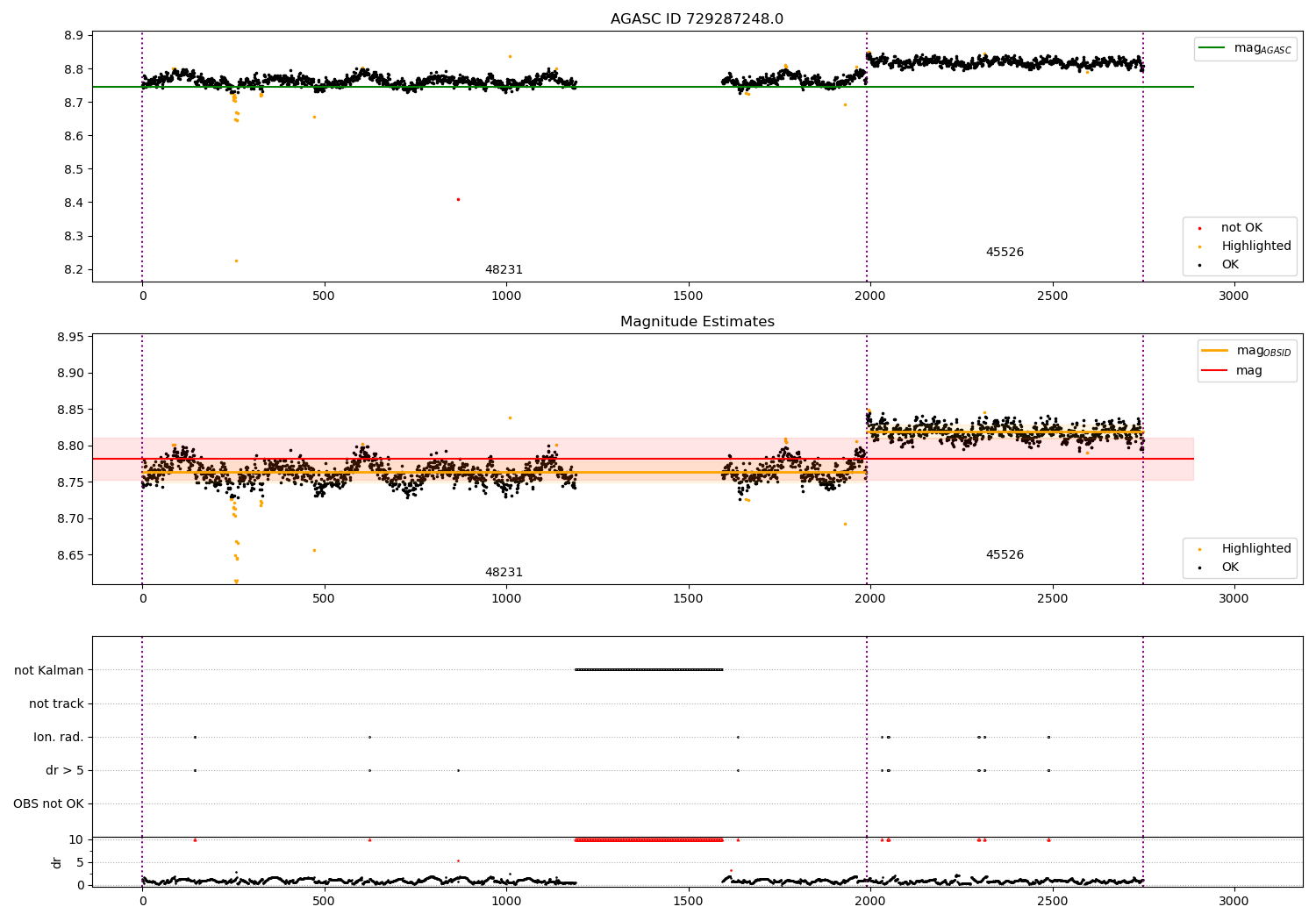This screenshot has height=921, width=1316.
Task: Click the OBSID label 48231 in top plot
Action: [504, 270]
